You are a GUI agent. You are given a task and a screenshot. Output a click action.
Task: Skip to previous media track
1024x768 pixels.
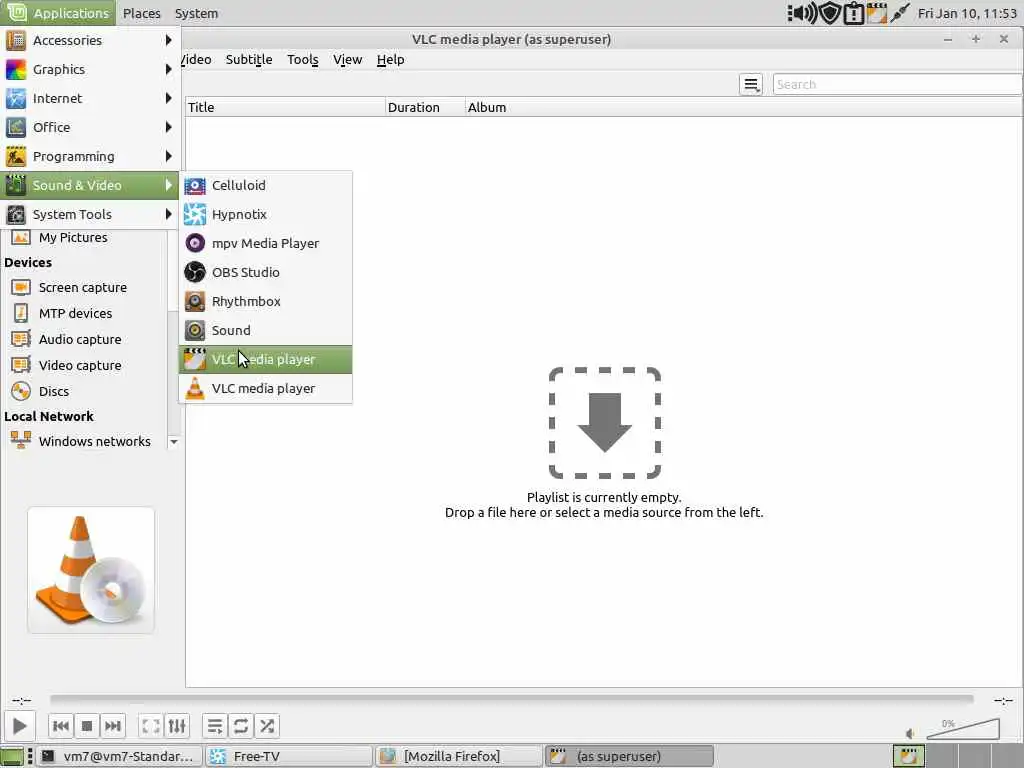[61, 726]
